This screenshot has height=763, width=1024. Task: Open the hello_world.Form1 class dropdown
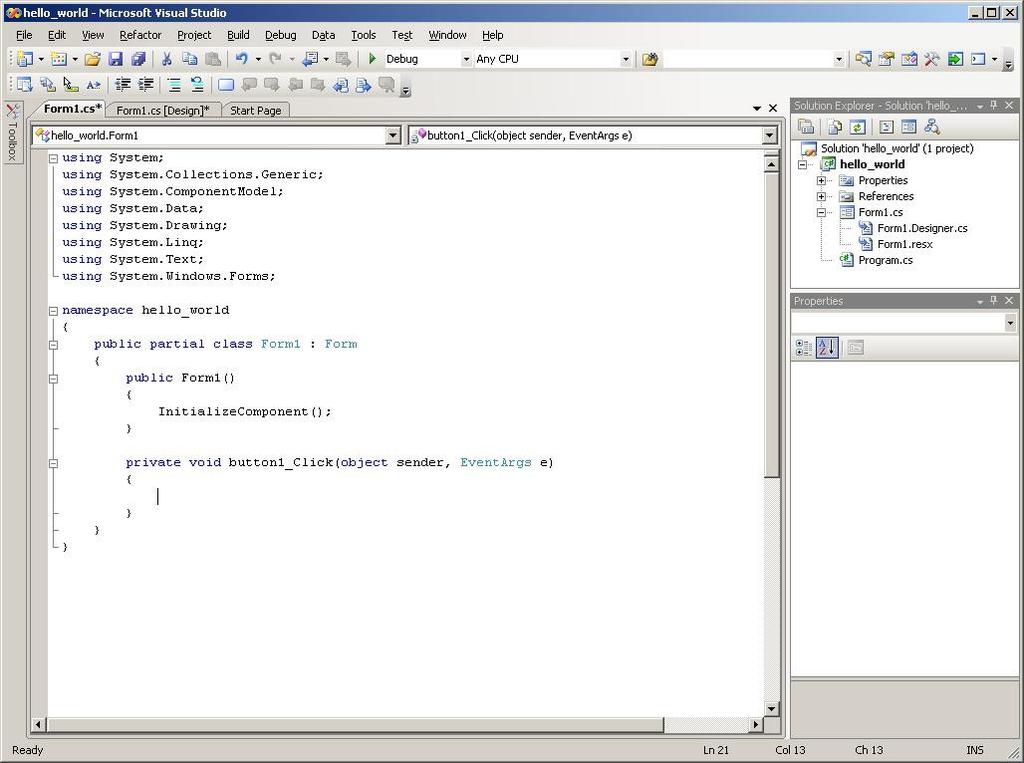point(392,135)
